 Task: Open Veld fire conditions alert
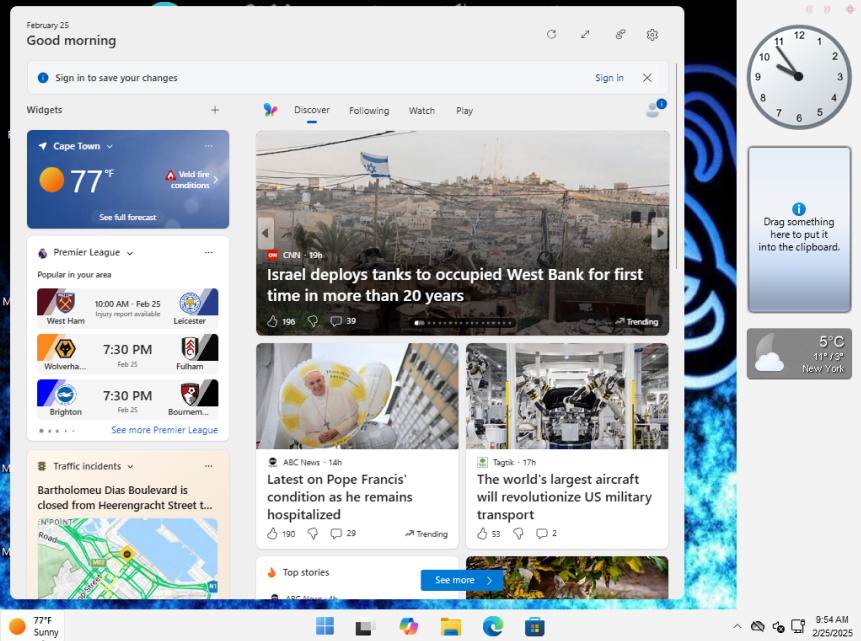[x=191, y=179]
